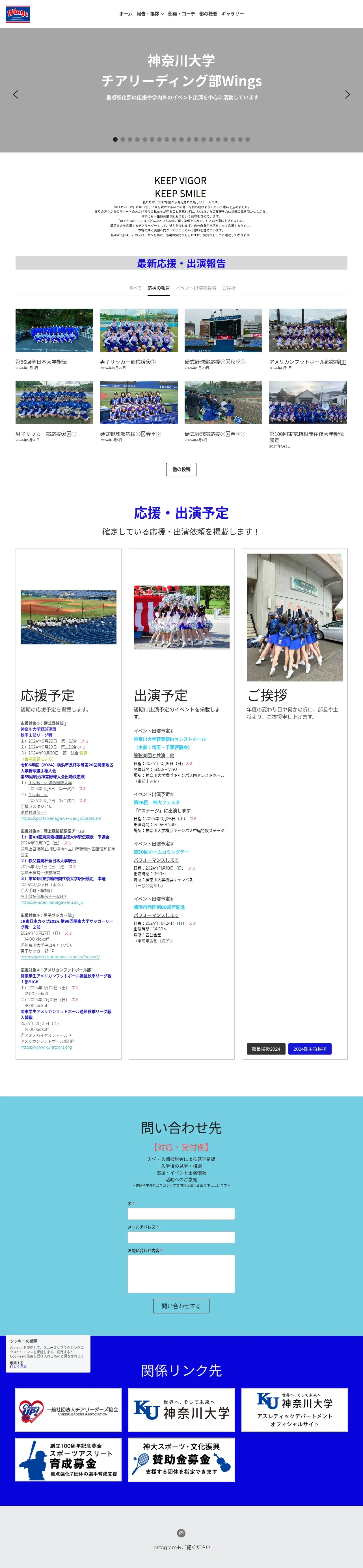Click the 陸上競技部駅伝チームHP link
Viewport: 363px width, 1568px height.
(43, 897)
